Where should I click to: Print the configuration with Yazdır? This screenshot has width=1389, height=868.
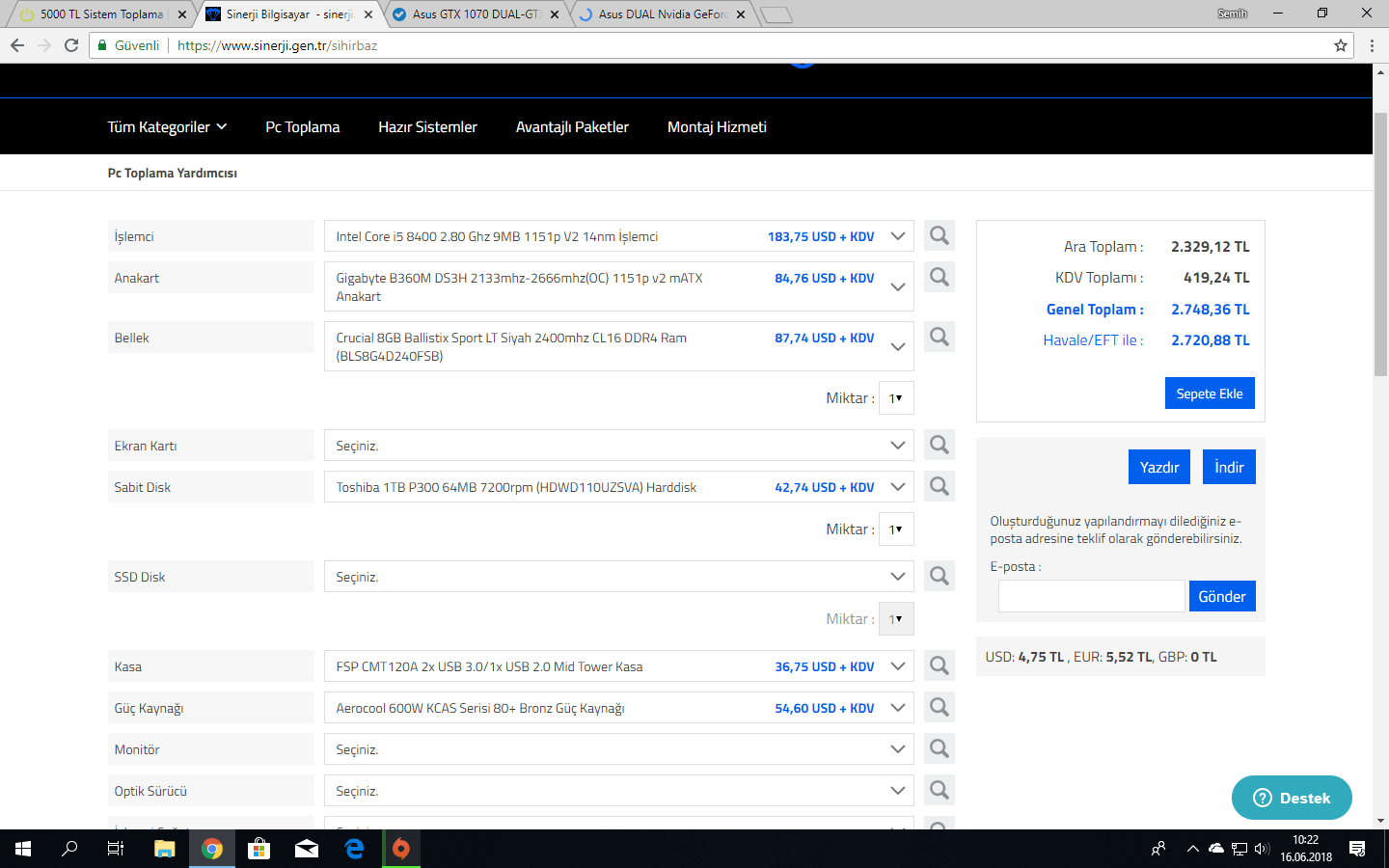(x=1159, y=467)
